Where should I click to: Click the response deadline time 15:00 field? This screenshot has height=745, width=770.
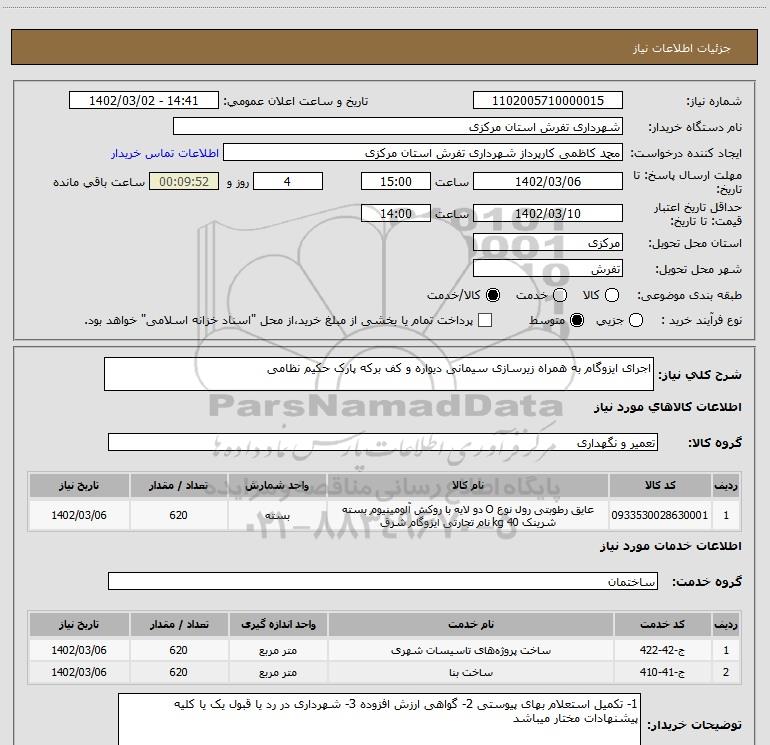click(396, 182)
